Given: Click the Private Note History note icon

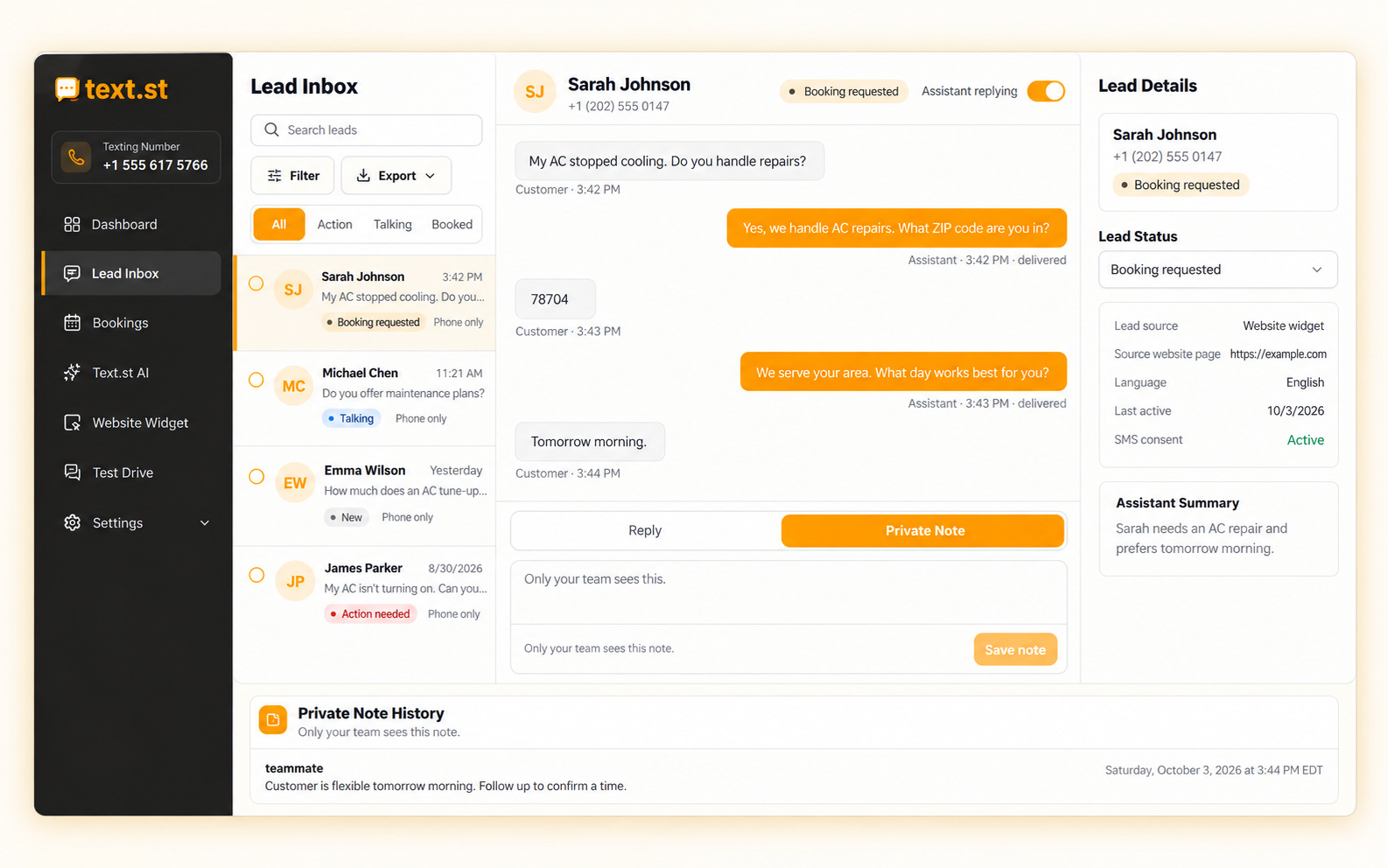Looking at the screenshot, I should 273,720.
